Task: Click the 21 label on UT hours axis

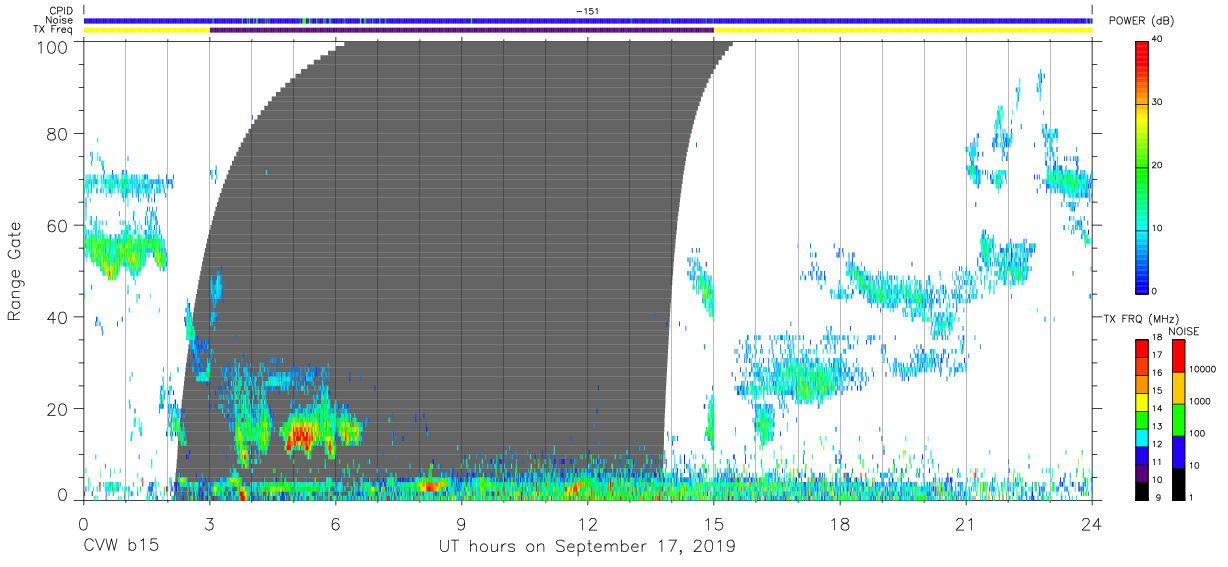Action: [966, 522]
